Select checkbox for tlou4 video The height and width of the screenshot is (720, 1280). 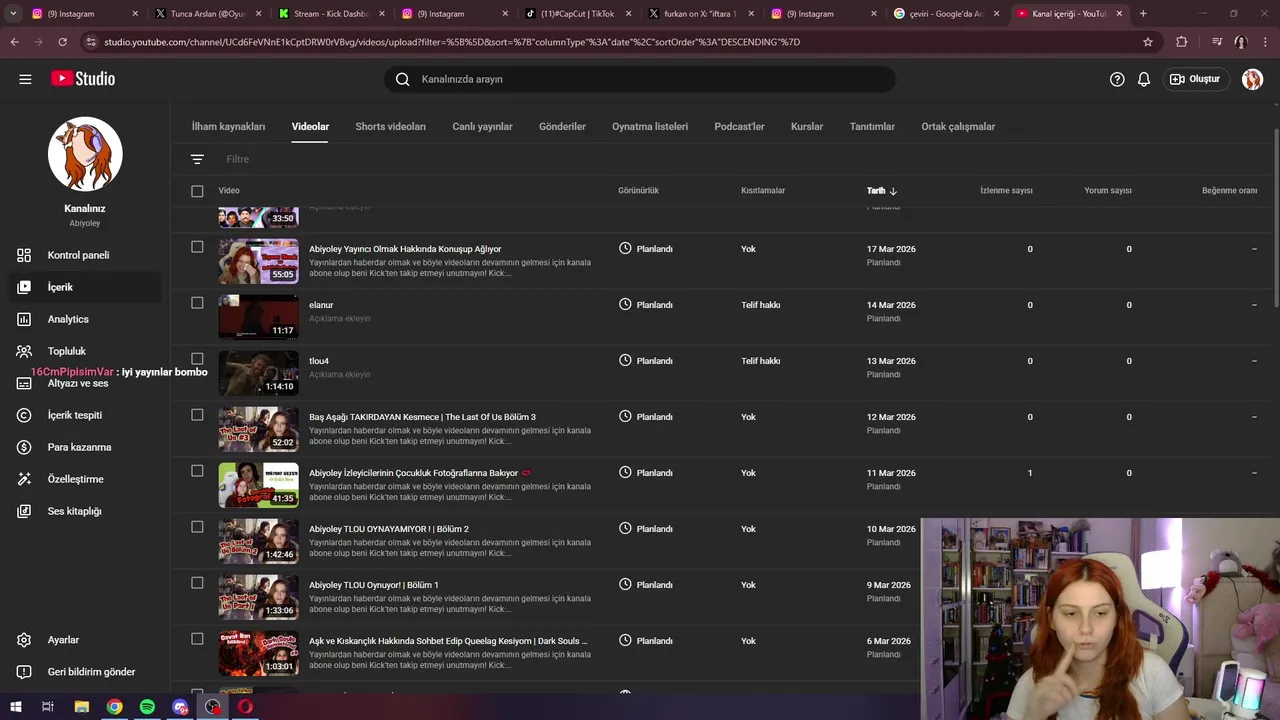pyautogui.click(x=197, y=359)
